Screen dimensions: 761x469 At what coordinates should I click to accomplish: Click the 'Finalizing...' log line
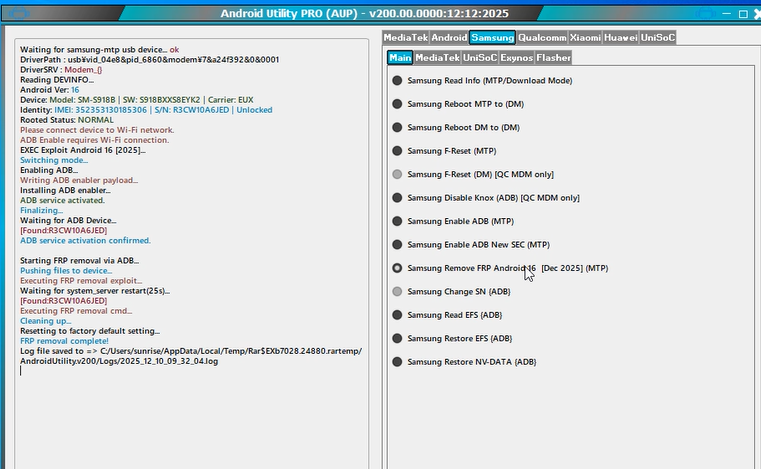point(41,210)
